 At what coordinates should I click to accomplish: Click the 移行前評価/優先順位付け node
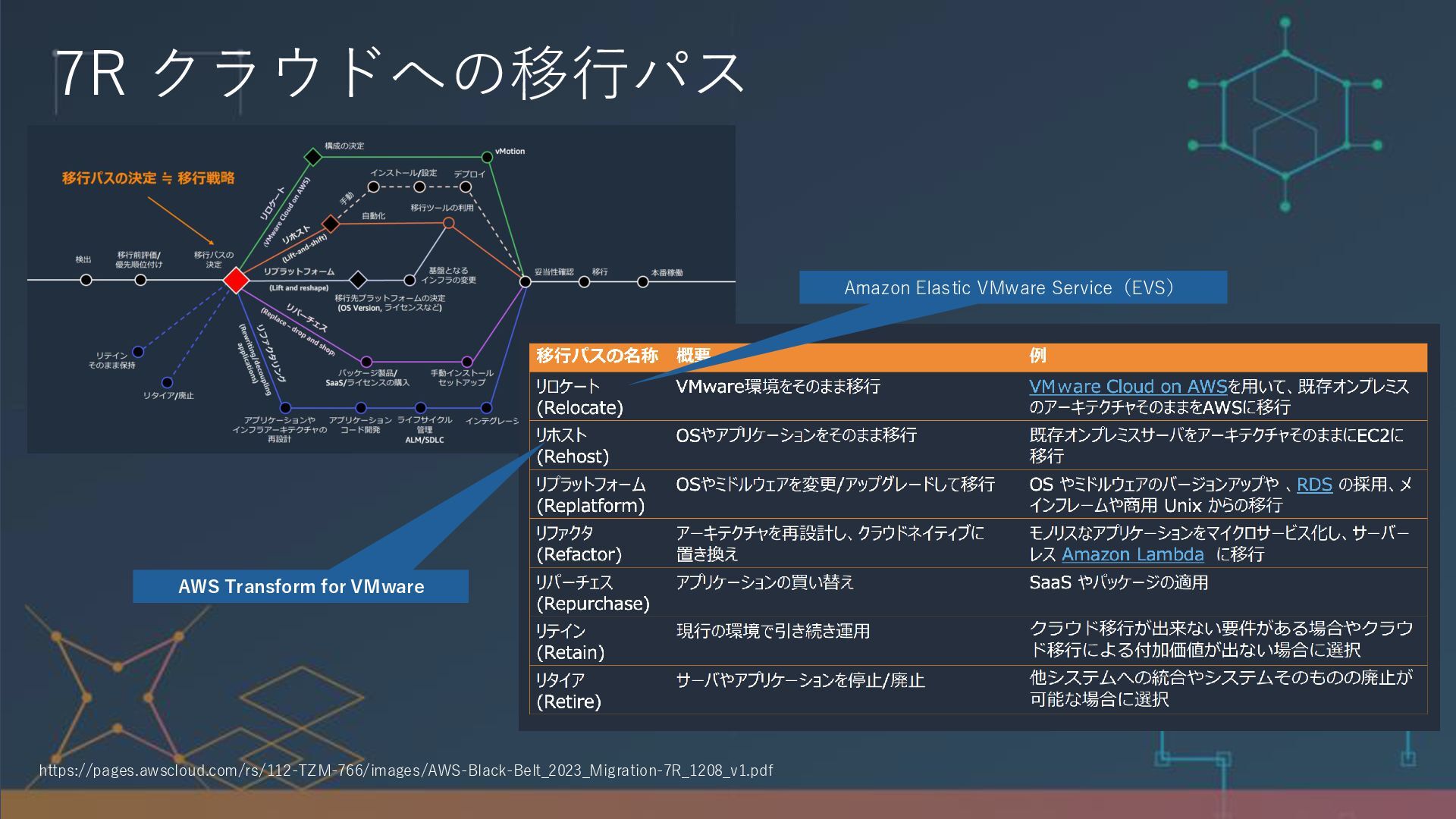coord(140,280)
